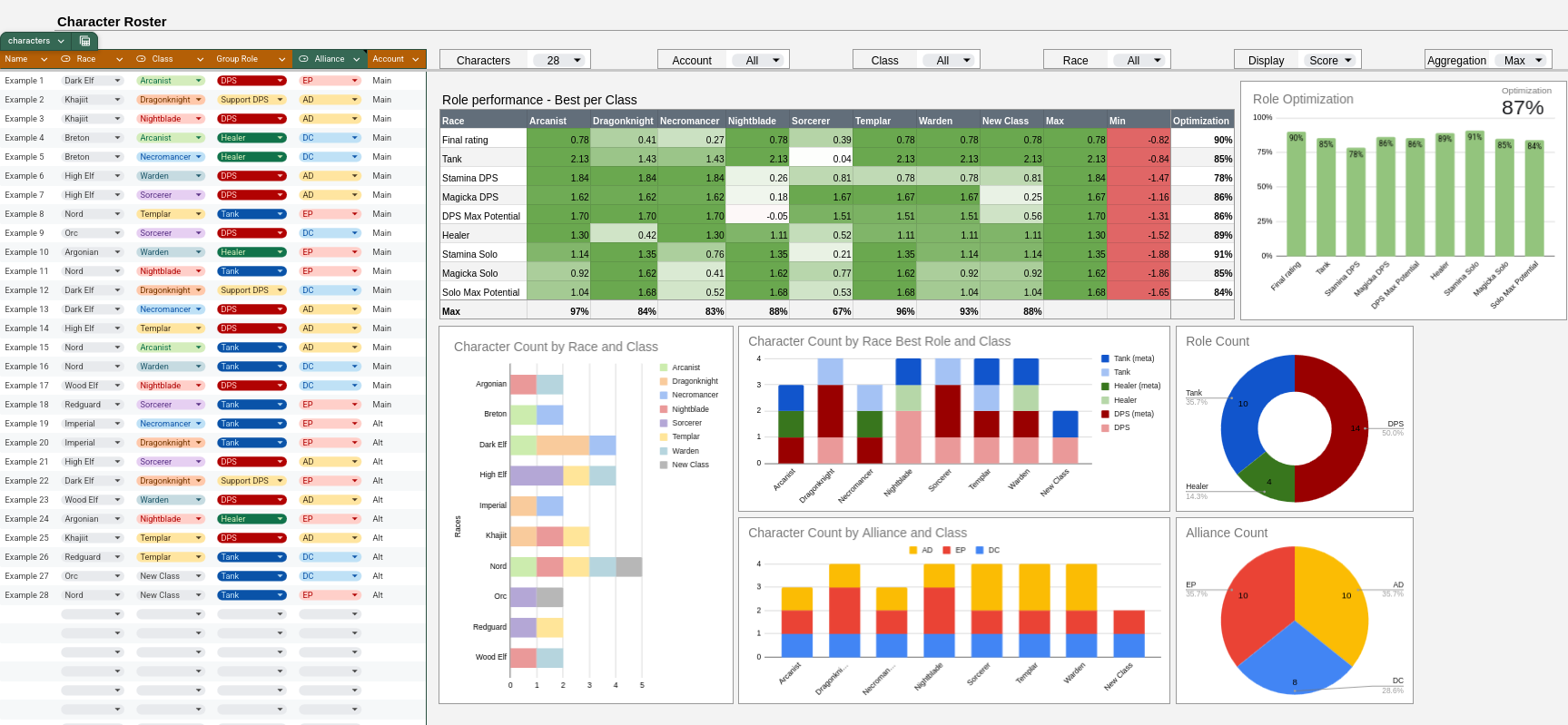Select the Example 28 name cell
Viewport: 1568px width, 725px height.
click(27, 595)
